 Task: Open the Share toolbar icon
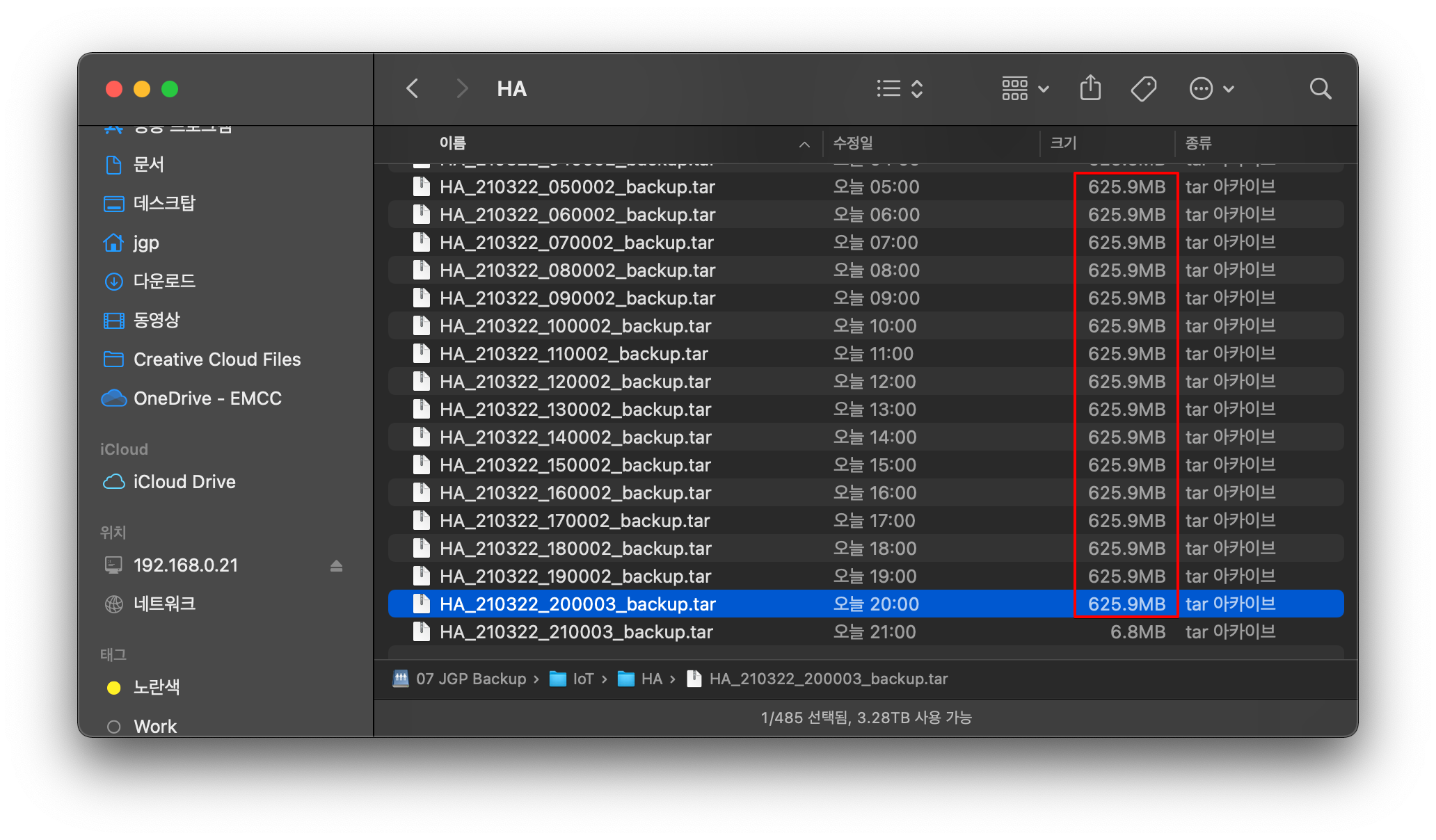click(x=1090, y=89)
